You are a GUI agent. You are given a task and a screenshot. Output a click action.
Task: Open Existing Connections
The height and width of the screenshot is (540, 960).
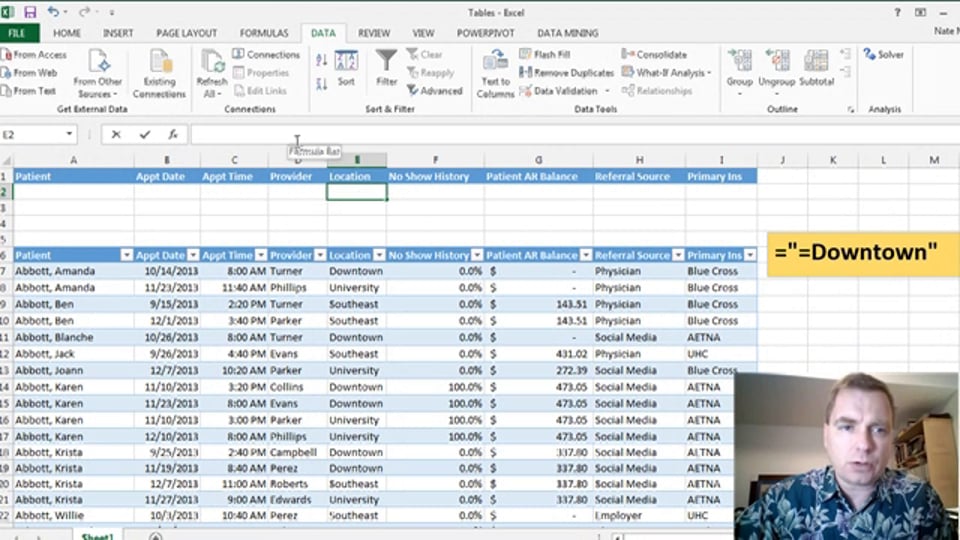[x=159, y=73]
